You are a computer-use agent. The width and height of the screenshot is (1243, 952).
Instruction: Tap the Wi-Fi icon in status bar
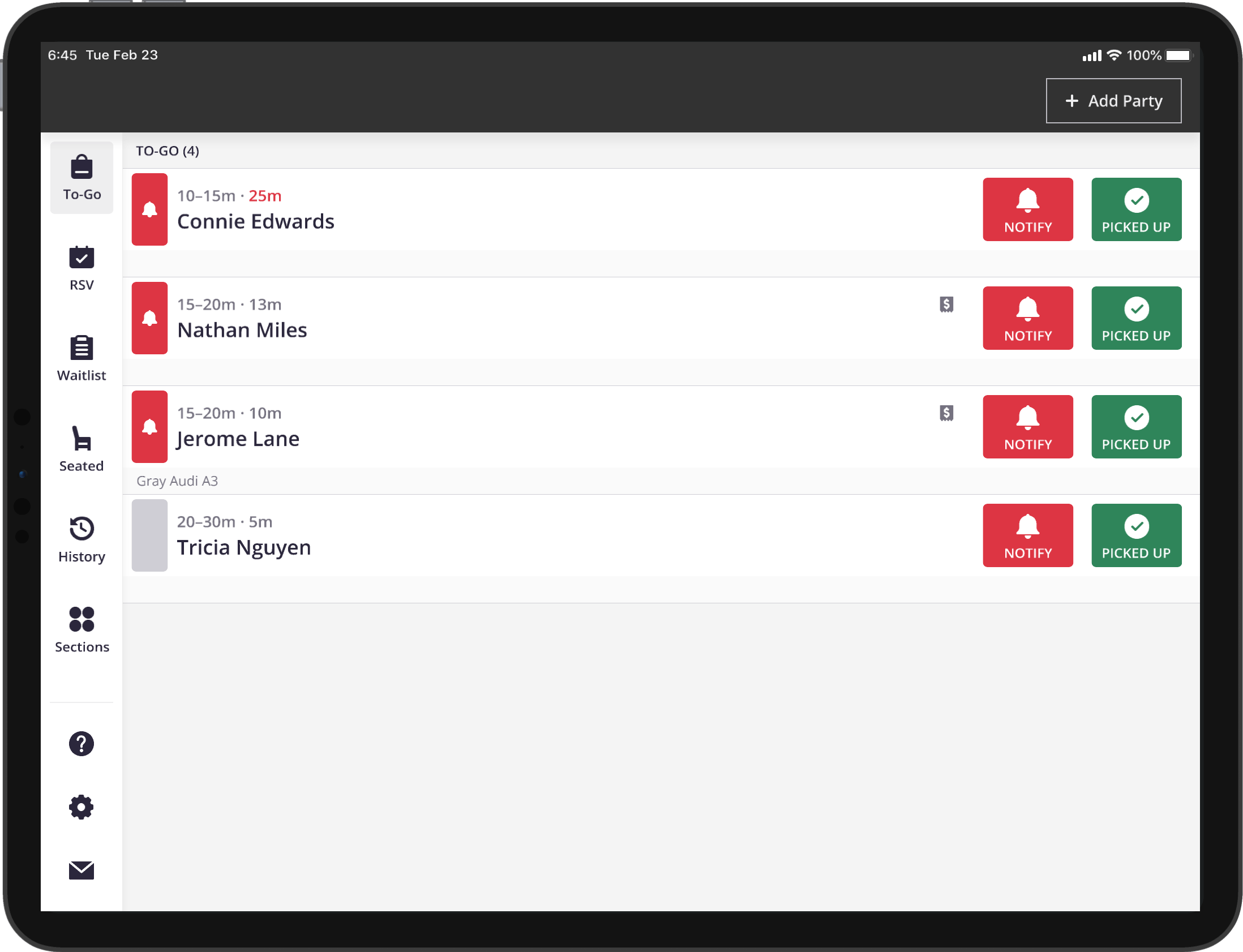pyautogui.click(x=1114, y=55)
